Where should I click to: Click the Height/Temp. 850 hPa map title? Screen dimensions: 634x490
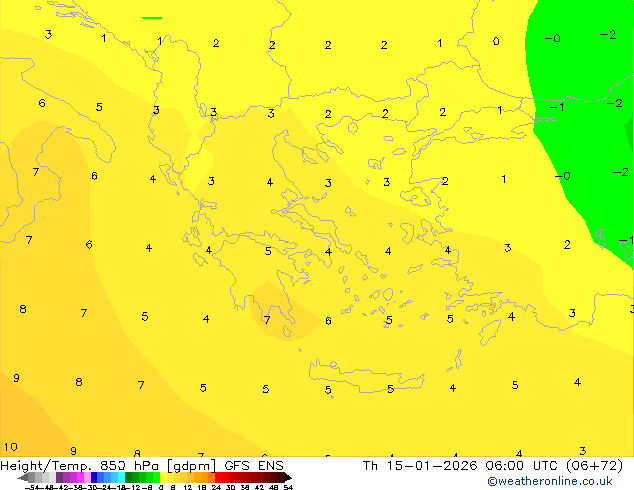[81, 466]
